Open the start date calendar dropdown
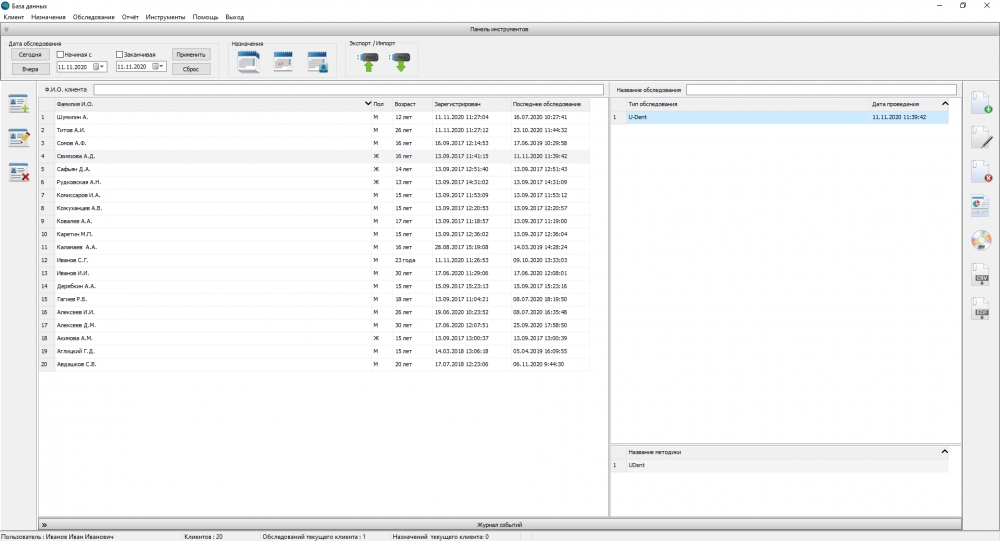The width and height of the screenshot is (1000, 541). tap(101, 67)
